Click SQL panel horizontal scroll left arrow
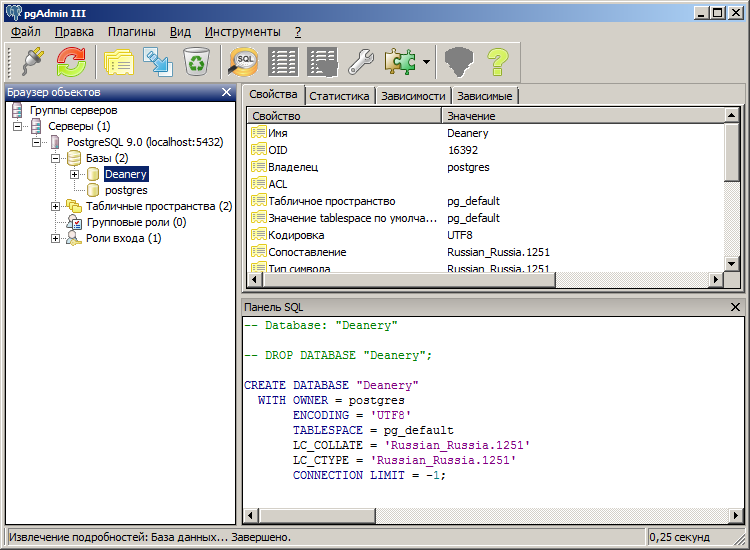The width and height of the screenshot is (750, 550). coord(251,516)
